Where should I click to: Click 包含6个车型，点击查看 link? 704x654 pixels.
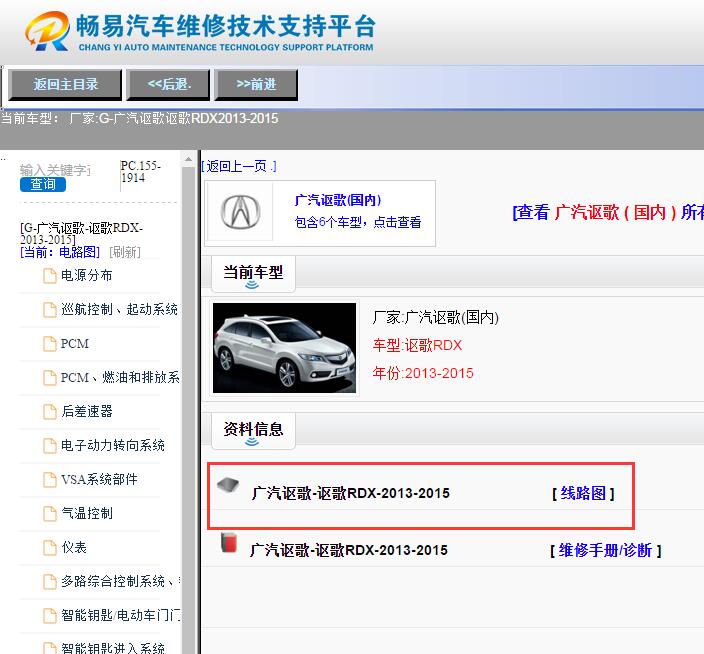tap(358, 222)
